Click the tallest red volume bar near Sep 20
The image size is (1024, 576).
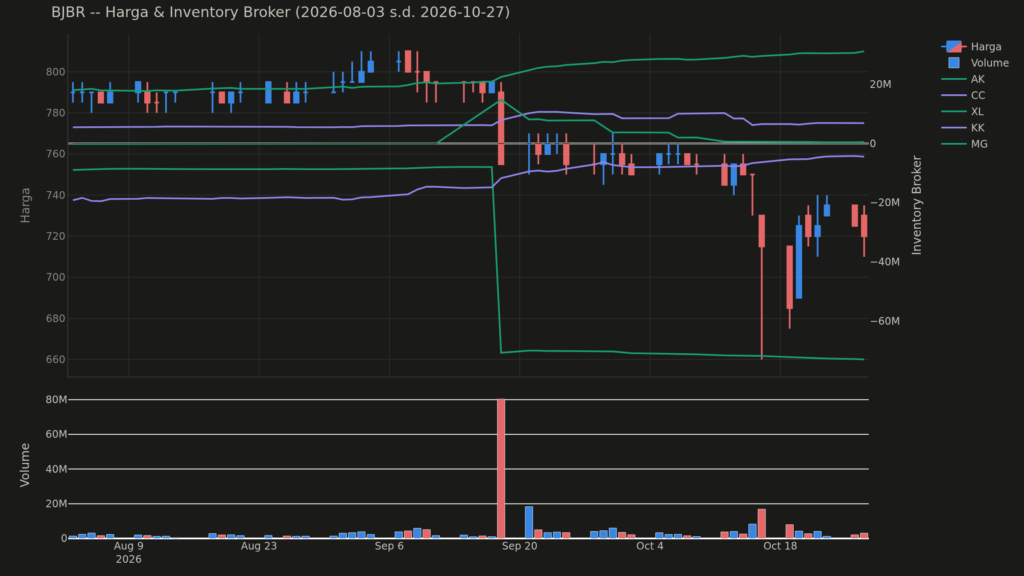point(501,468)
